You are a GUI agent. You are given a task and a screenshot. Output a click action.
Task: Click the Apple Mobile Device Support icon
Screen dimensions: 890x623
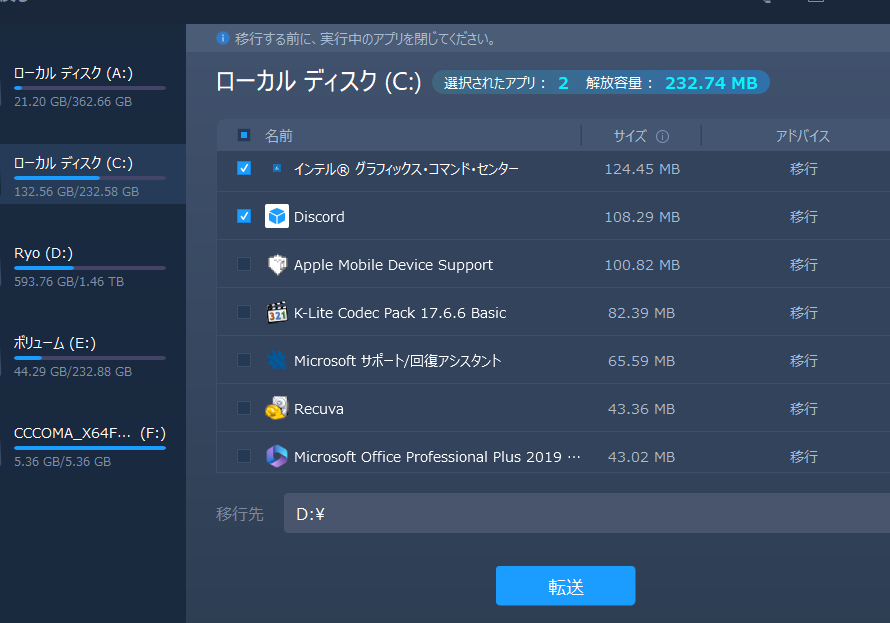277,265
